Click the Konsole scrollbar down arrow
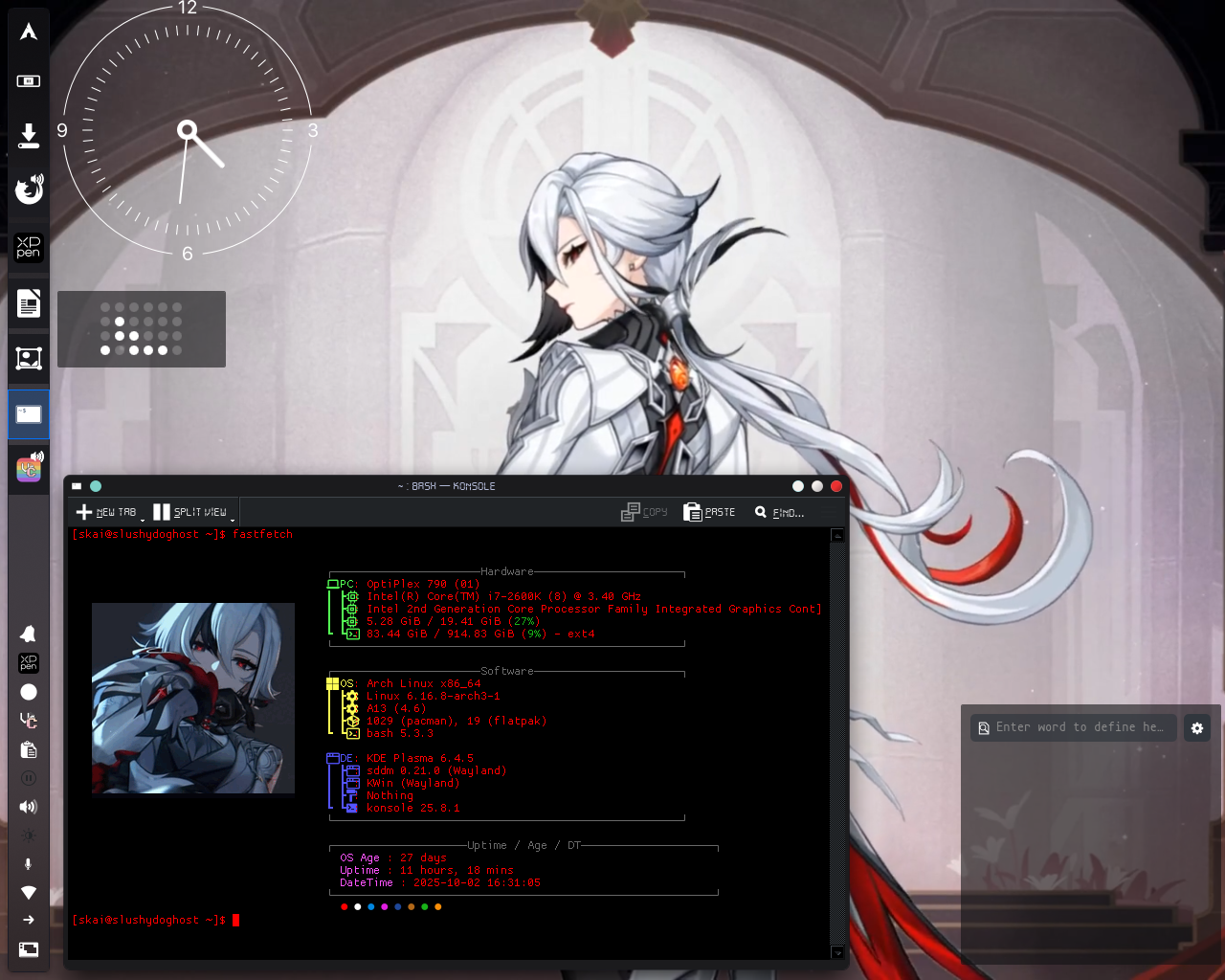The width and height of the screenshot is (1225, 980). pos(837,953)
